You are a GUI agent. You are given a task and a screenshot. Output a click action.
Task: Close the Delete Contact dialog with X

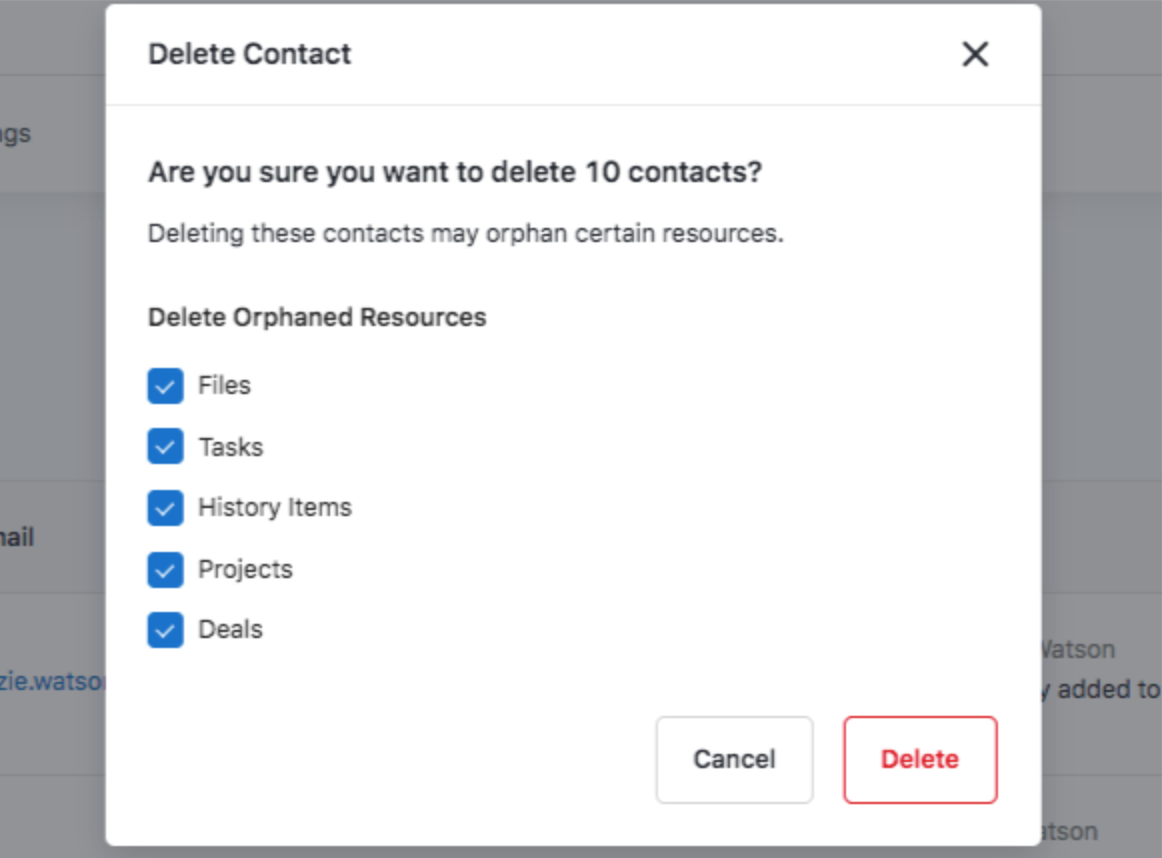coord(975,54)
